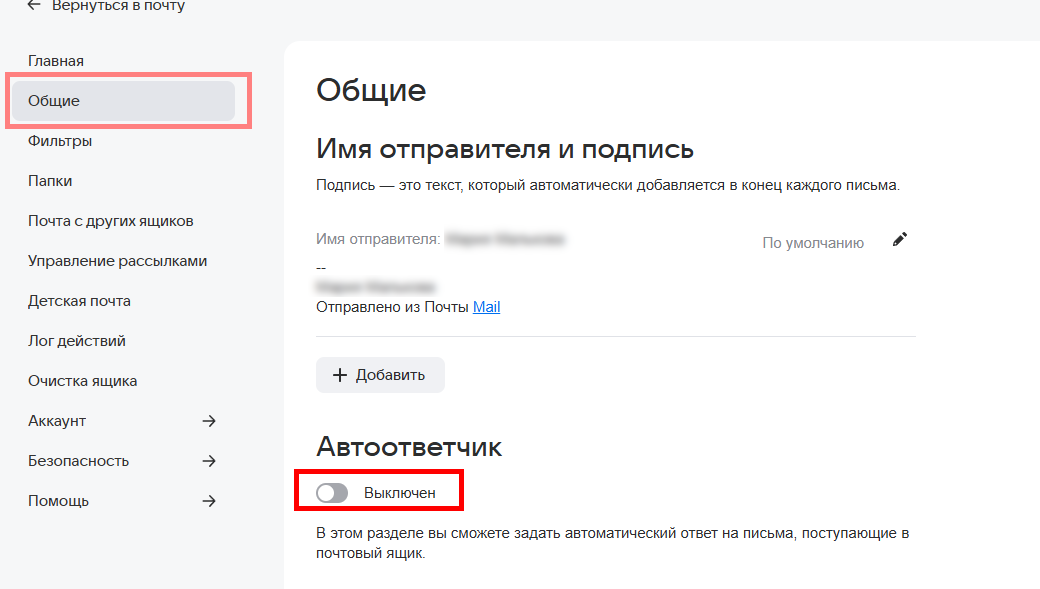Open Управление рассылками section
Screen dimensions: 1040x589
[x=118, y=261]
